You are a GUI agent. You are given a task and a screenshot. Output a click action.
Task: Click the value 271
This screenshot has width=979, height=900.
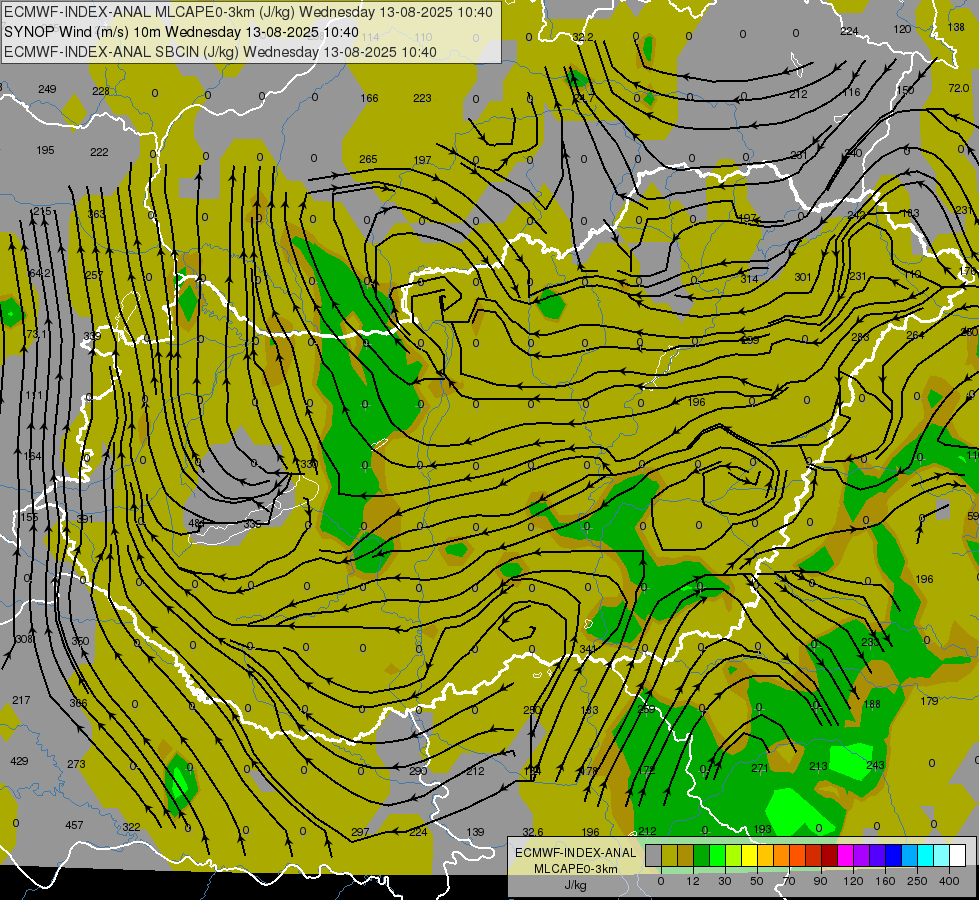pos(760,768)
